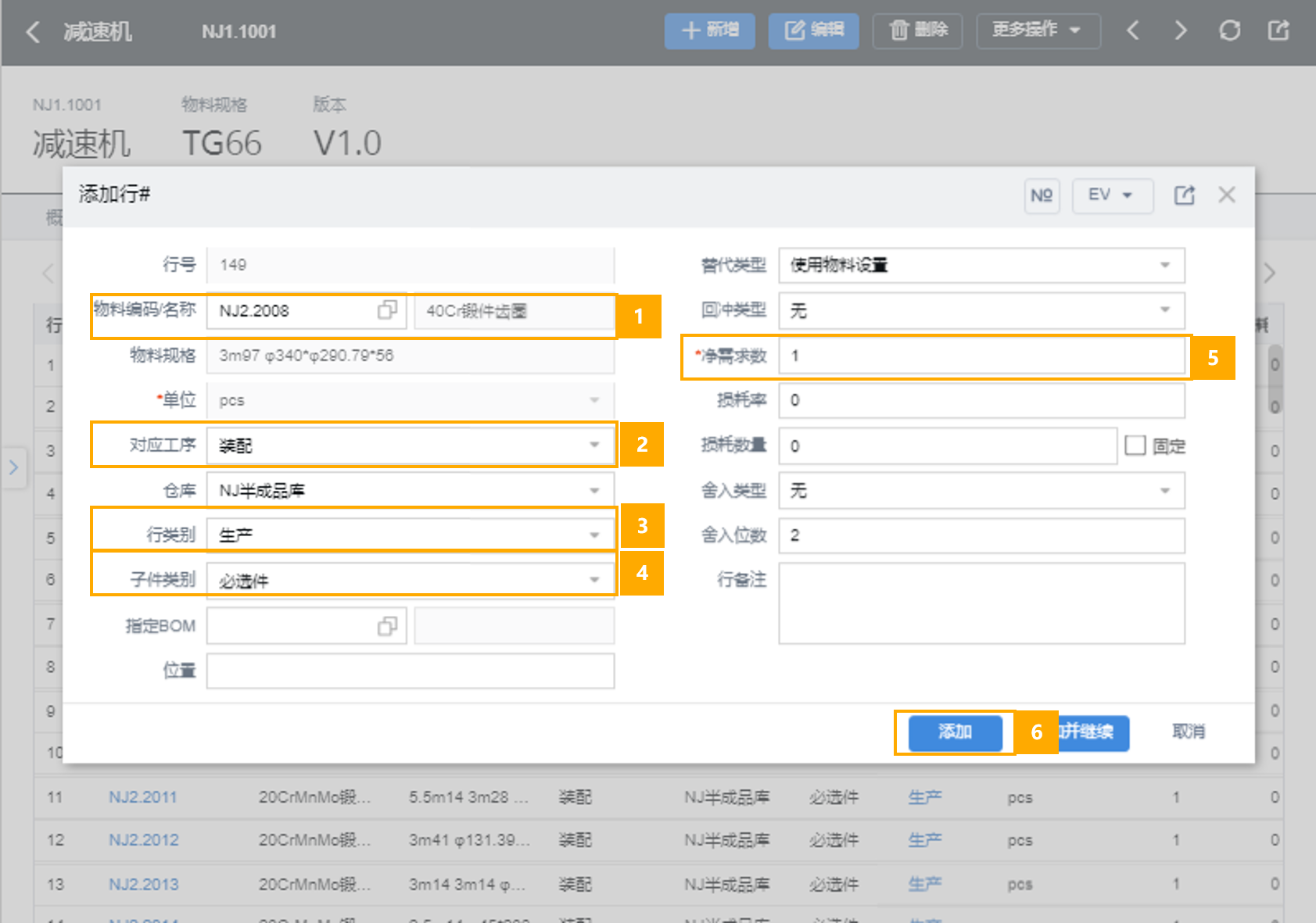Viewport: 1316px width, 923px height.
Task: Click the 净需求数 input field
Action: 981,356
